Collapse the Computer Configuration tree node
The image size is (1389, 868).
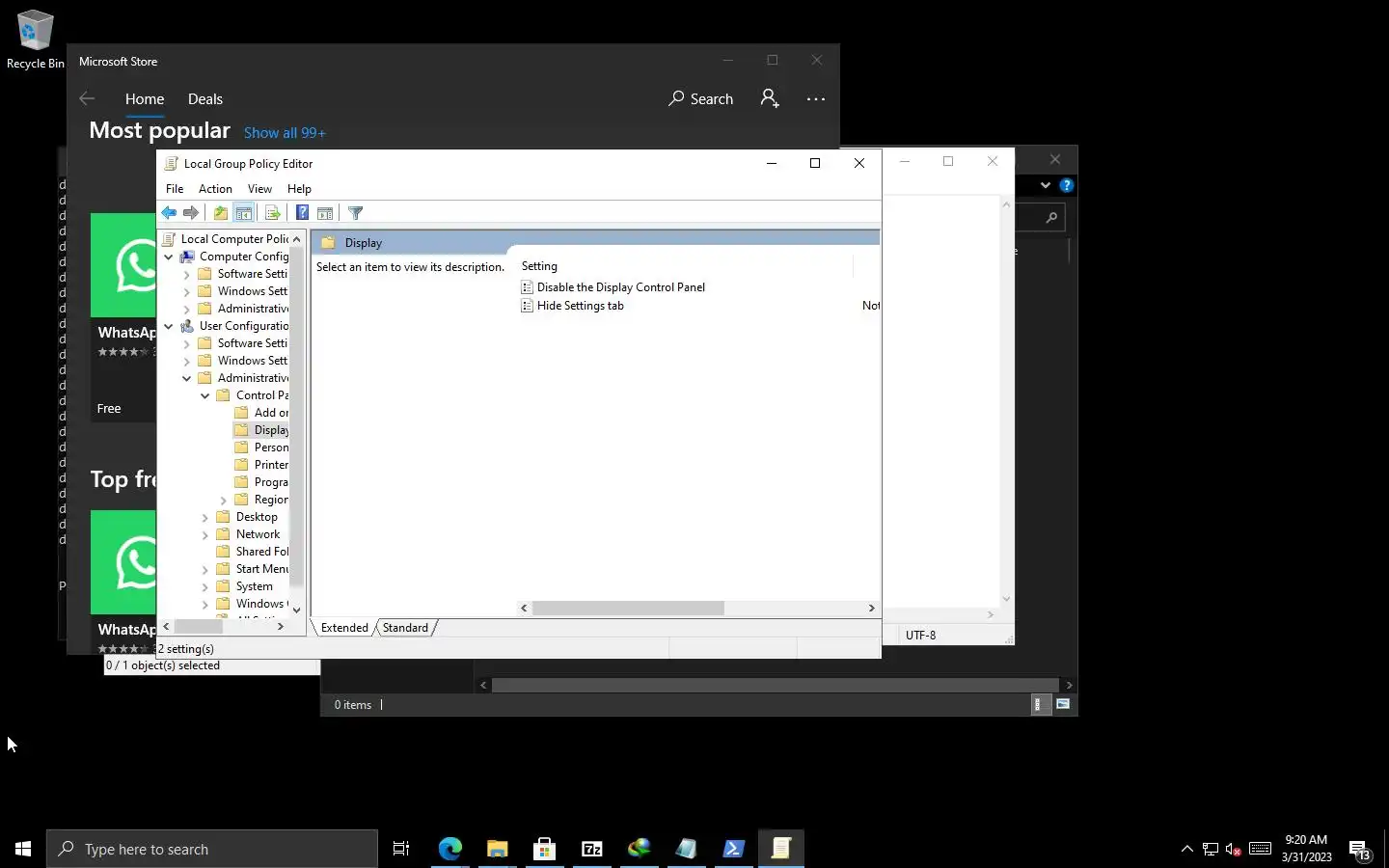(x=169, y=257)
